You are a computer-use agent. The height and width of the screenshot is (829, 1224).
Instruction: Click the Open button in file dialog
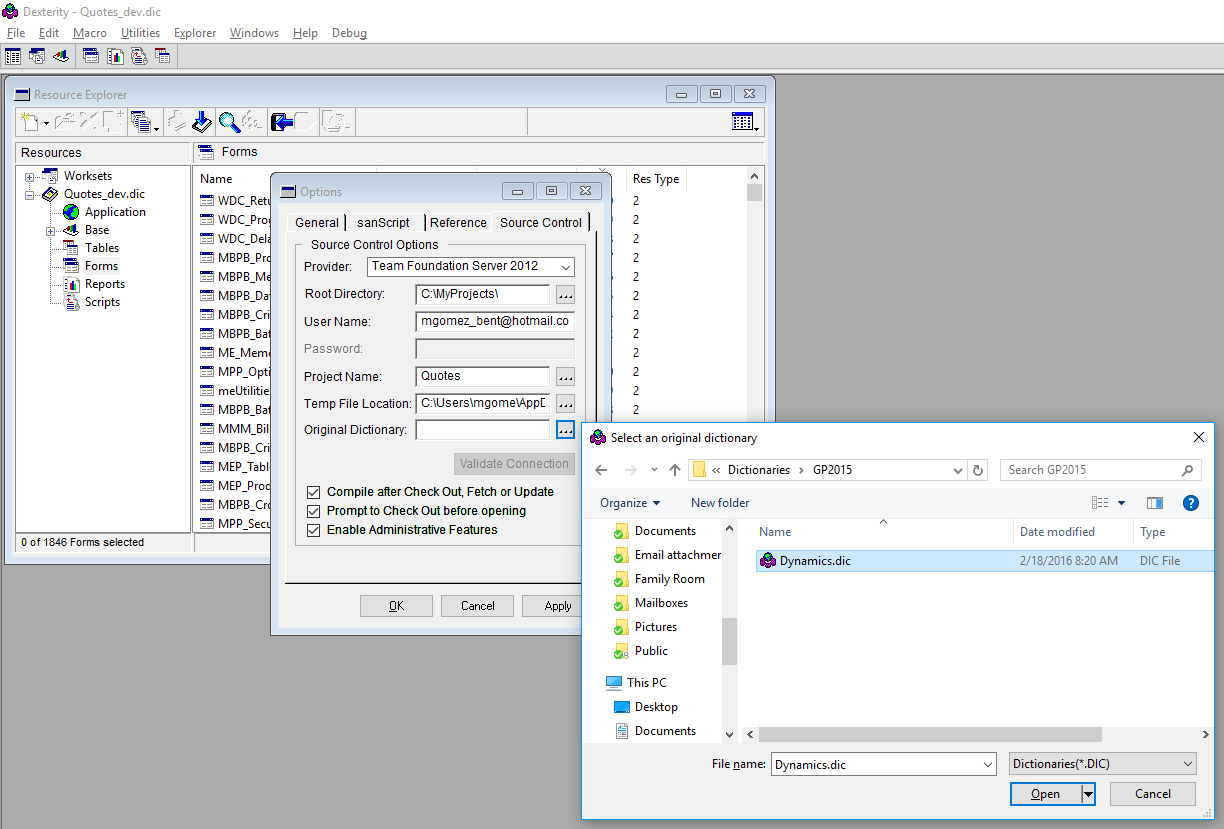1045,794
